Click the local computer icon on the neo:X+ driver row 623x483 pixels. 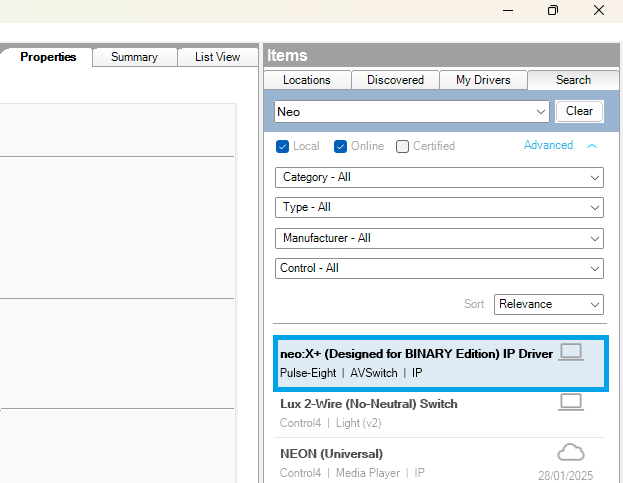pos(571,352)
